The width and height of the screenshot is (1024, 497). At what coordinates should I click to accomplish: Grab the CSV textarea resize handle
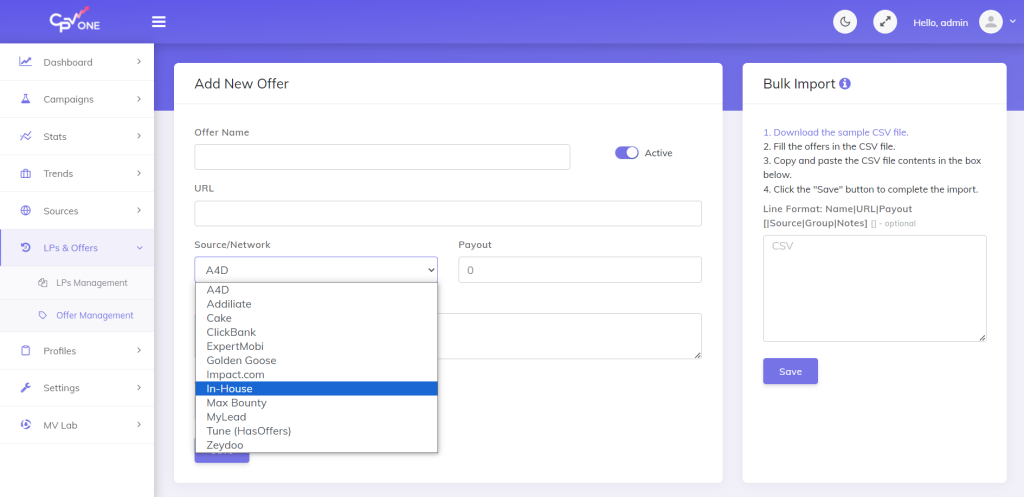click(982, 338)
